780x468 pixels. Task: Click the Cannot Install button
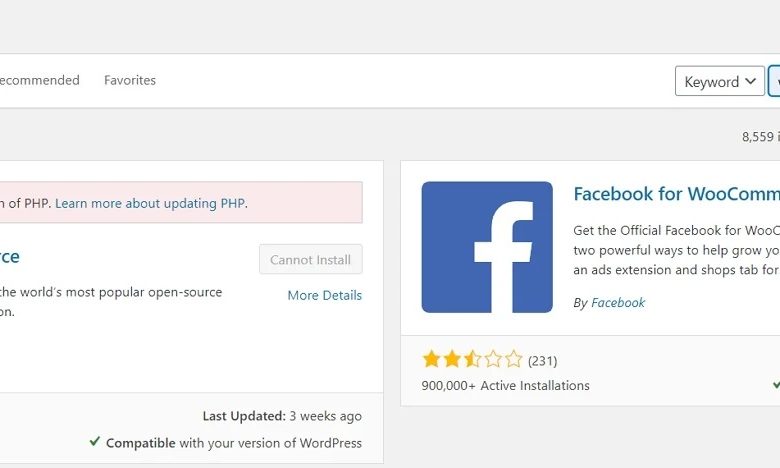tap(311, 259)
